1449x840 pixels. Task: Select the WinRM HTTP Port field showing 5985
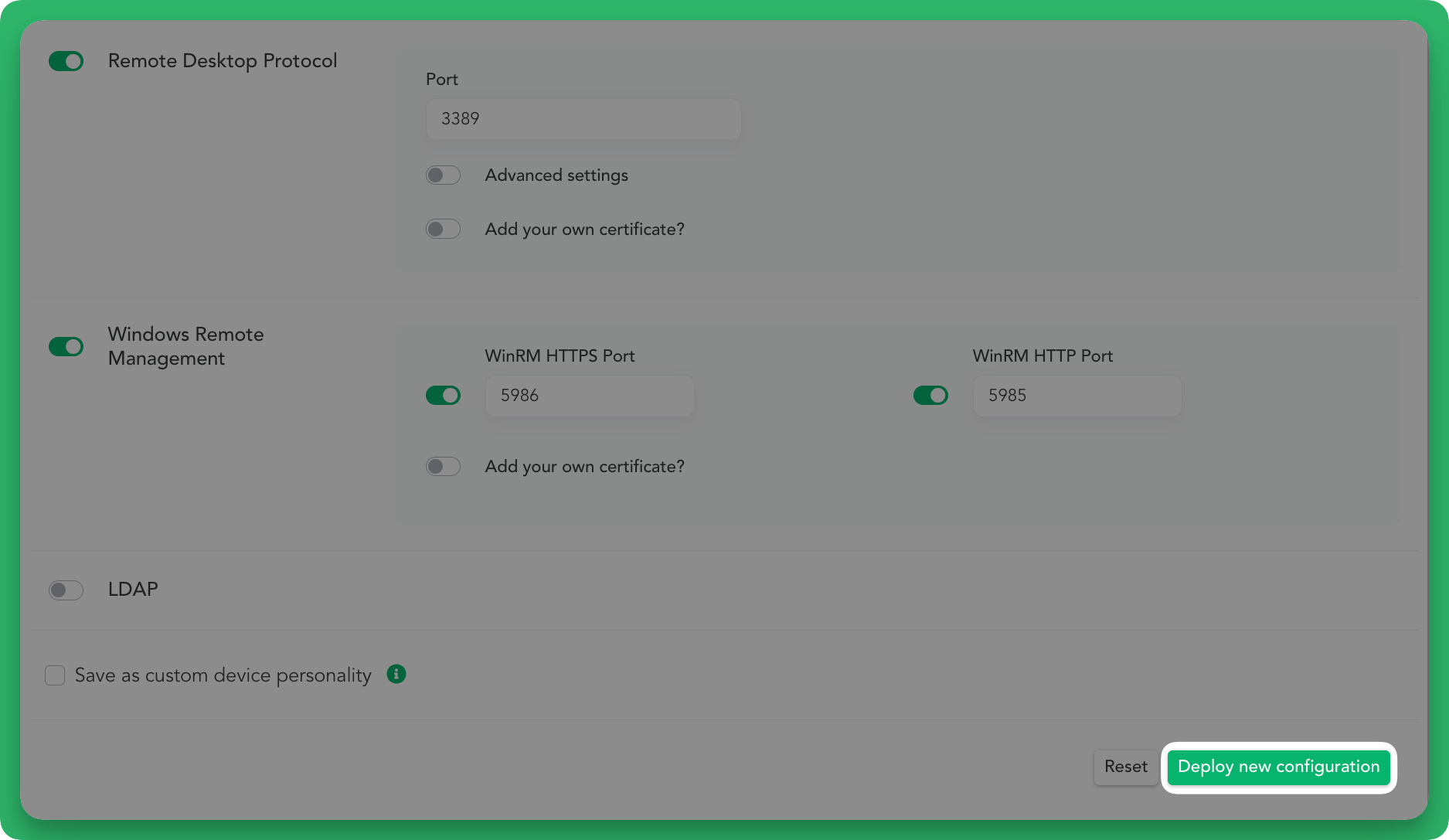pyautogui.click(x=1077, y=395)
